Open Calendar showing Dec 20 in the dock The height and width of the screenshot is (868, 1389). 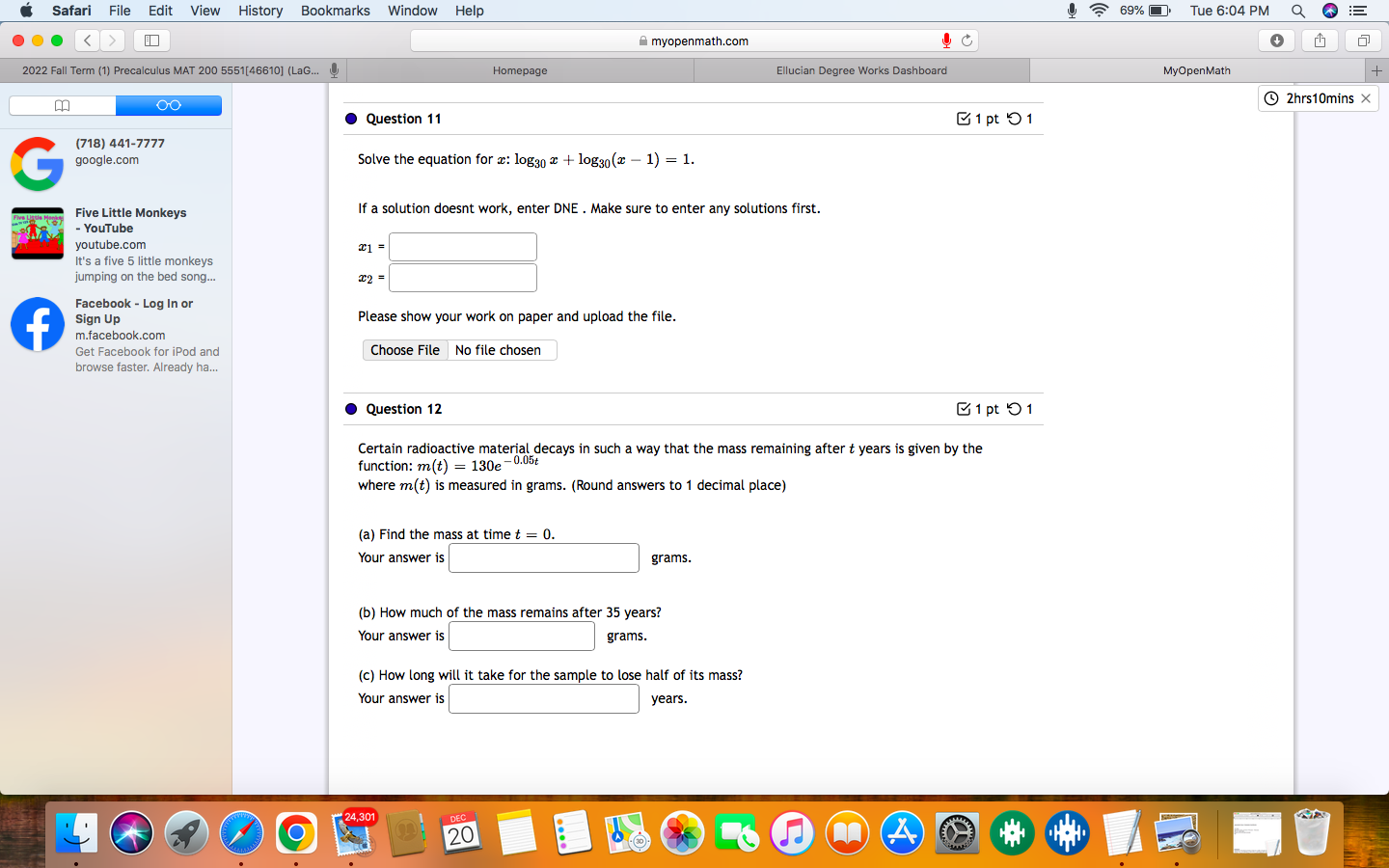(461, 831)
